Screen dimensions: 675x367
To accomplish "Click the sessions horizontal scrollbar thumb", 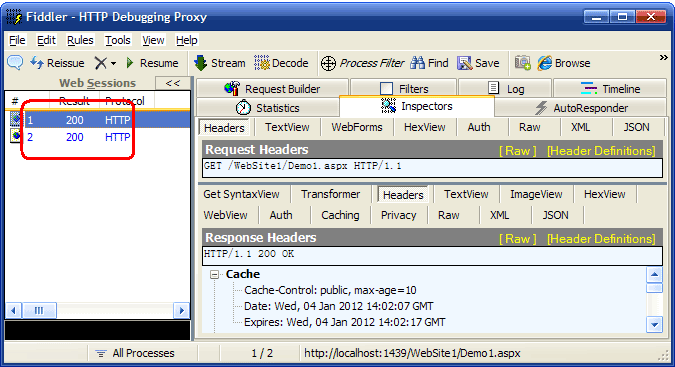I will [39, 310].
